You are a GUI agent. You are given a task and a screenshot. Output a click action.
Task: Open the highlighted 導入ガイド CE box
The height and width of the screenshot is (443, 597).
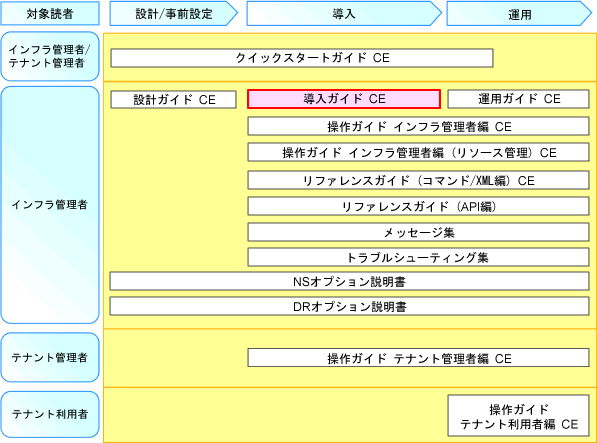pyautogui.click(x=344, y=99)
